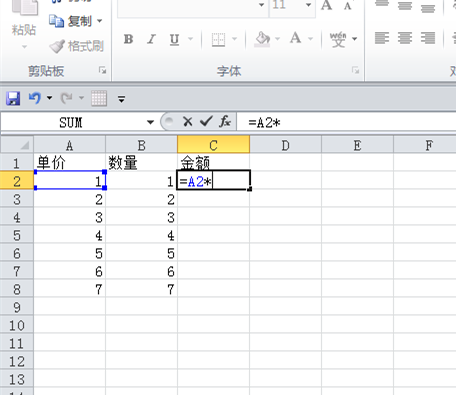Select column E header

(357, 145)
